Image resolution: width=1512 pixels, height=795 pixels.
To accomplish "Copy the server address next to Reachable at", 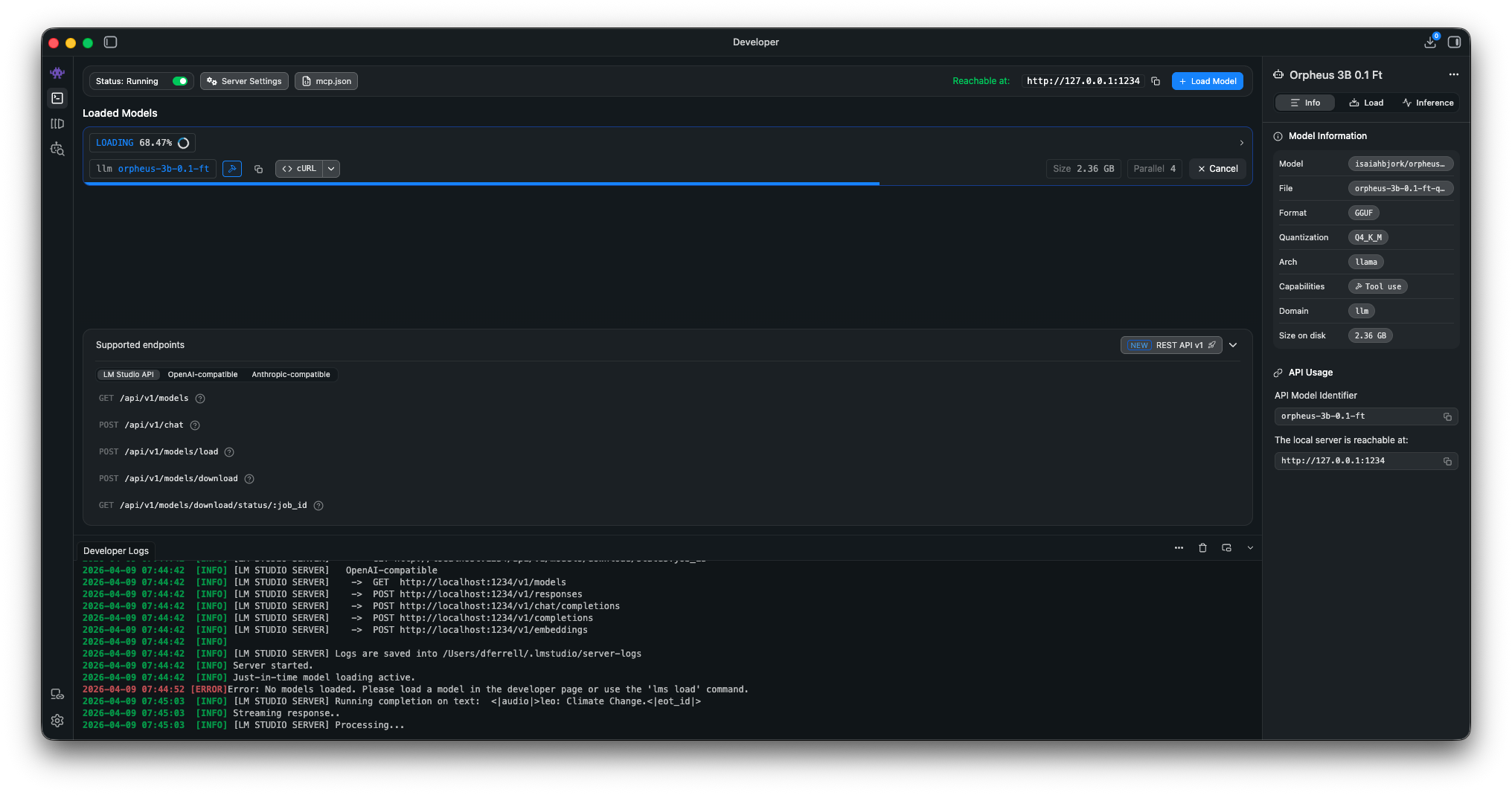I will tap(1156, 81).
